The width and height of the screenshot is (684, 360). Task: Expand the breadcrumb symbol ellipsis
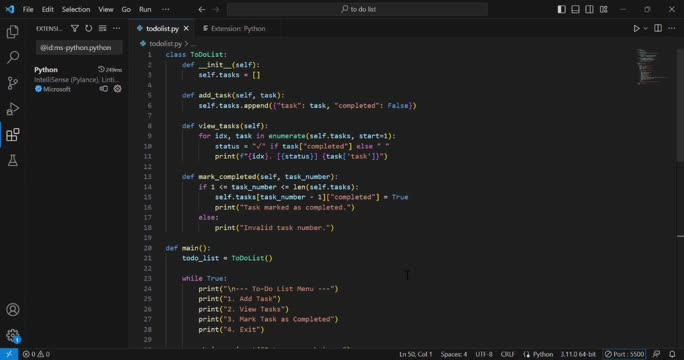[x=193, y=44]
